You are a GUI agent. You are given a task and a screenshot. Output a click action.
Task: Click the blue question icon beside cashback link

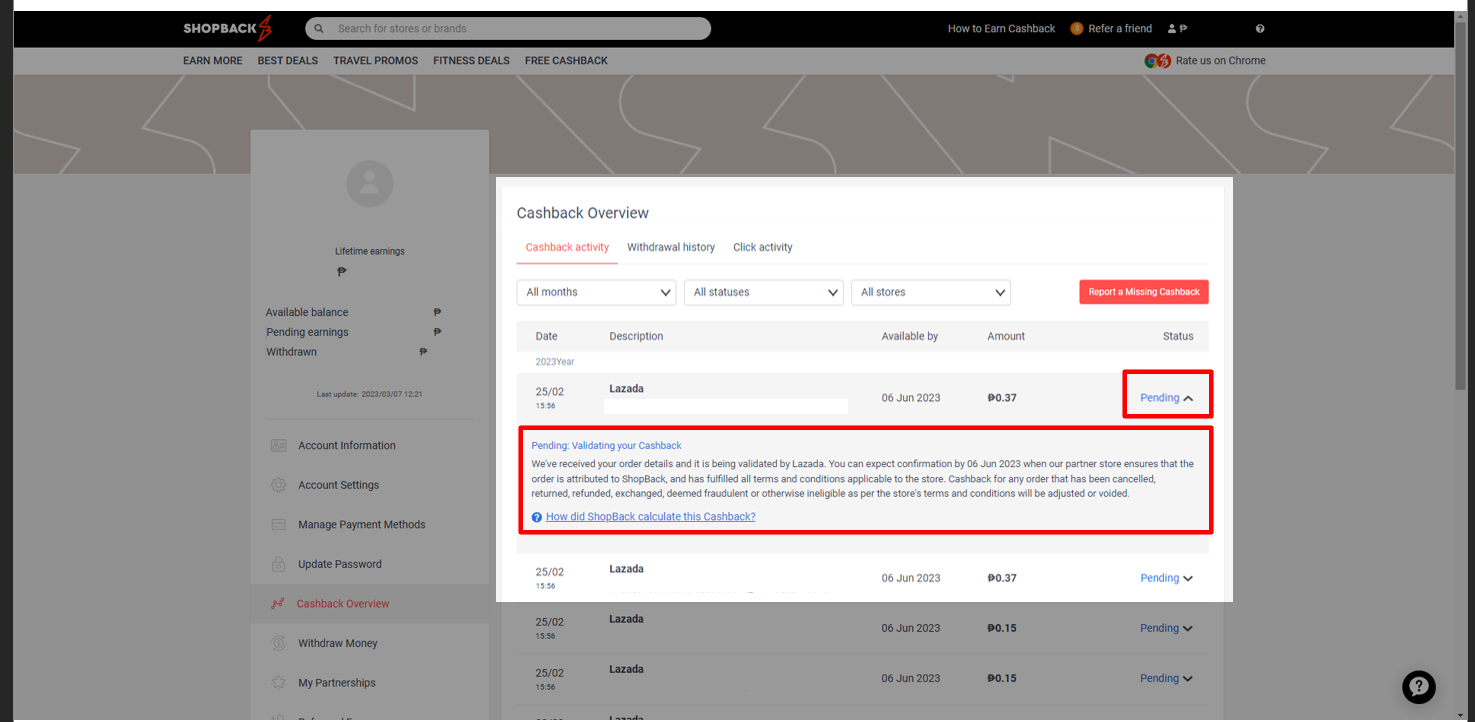click(537, 517)
